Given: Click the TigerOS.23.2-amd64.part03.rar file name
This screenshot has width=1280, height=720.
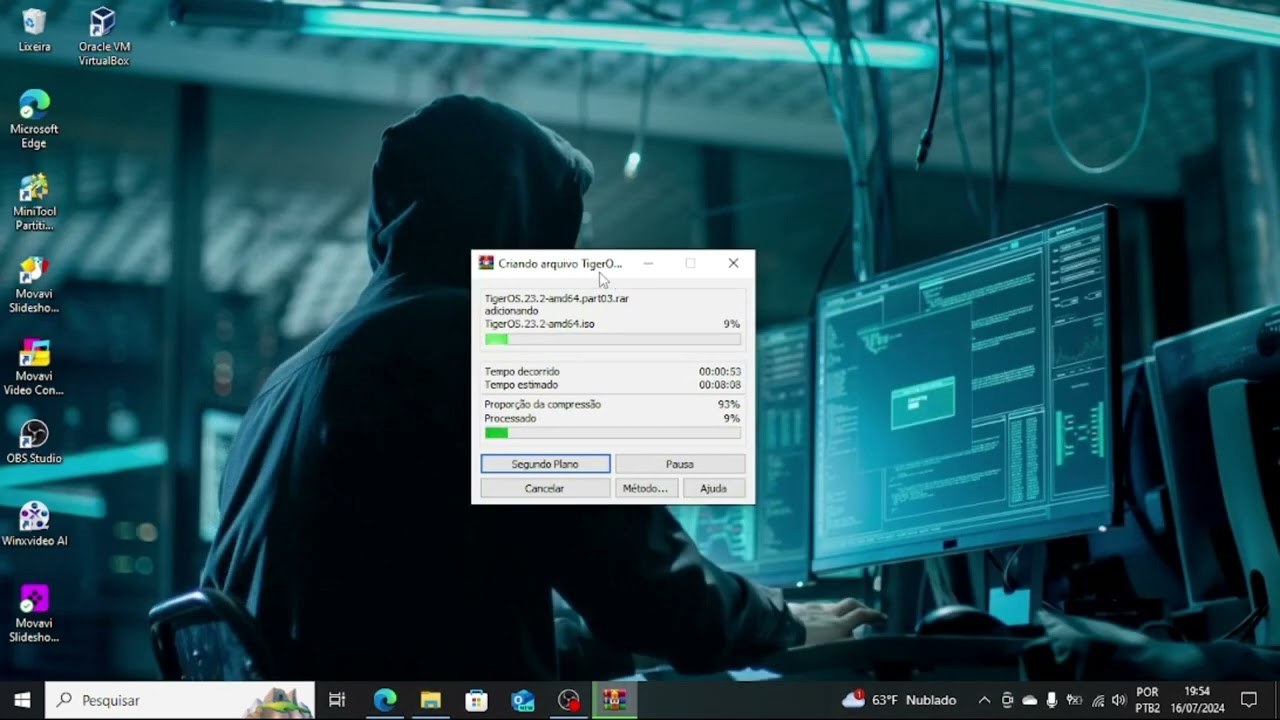Looking at the screenshot, I should [x=557, y=298].
